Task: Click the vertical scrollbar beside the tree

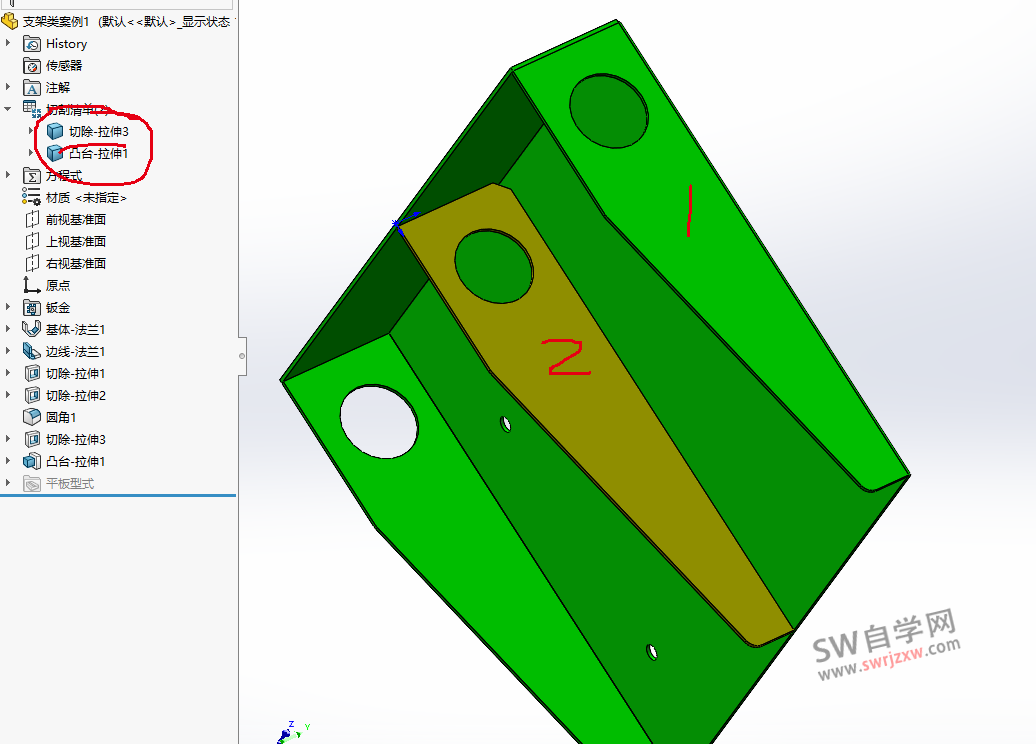Action: pyautogui.click(x=241, y=355)
